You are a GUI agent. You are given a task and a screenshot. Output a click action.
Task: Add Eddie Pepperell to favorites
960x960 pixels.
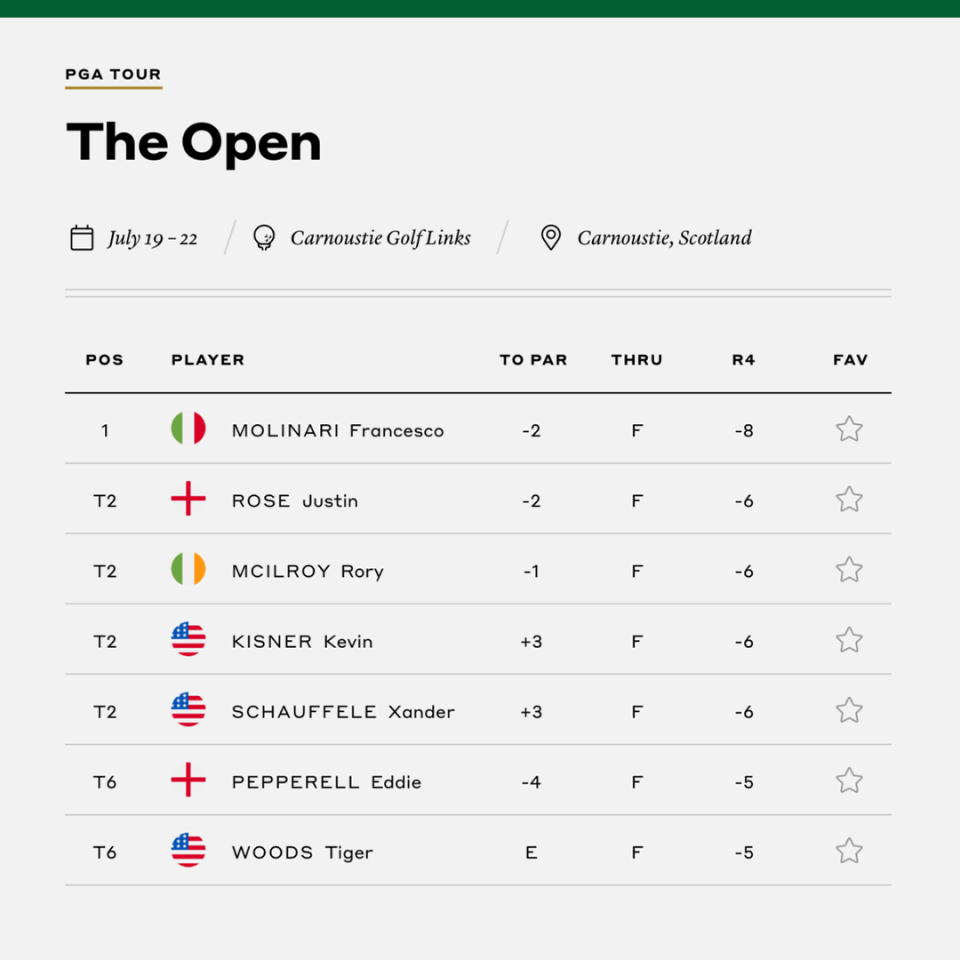(849, 781)
